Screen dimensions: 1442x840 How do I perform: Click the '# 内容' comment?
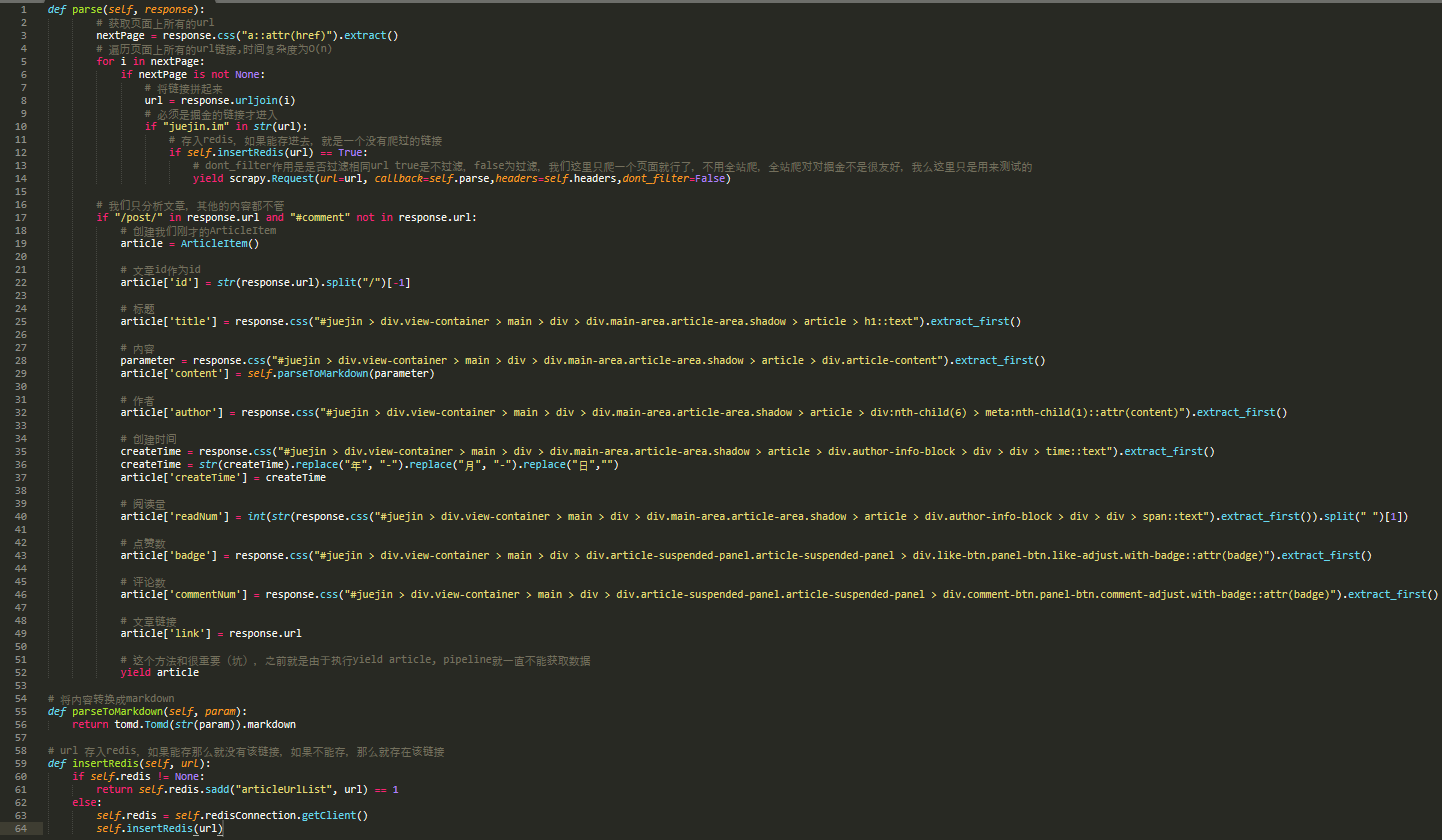point(138,347)
